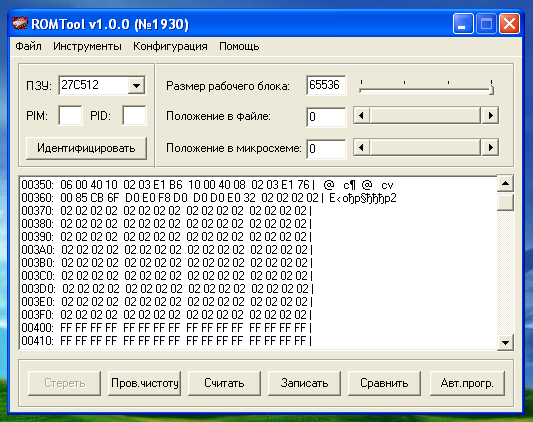Click the hex view scroll down arrow

click(x=505, y=342)
